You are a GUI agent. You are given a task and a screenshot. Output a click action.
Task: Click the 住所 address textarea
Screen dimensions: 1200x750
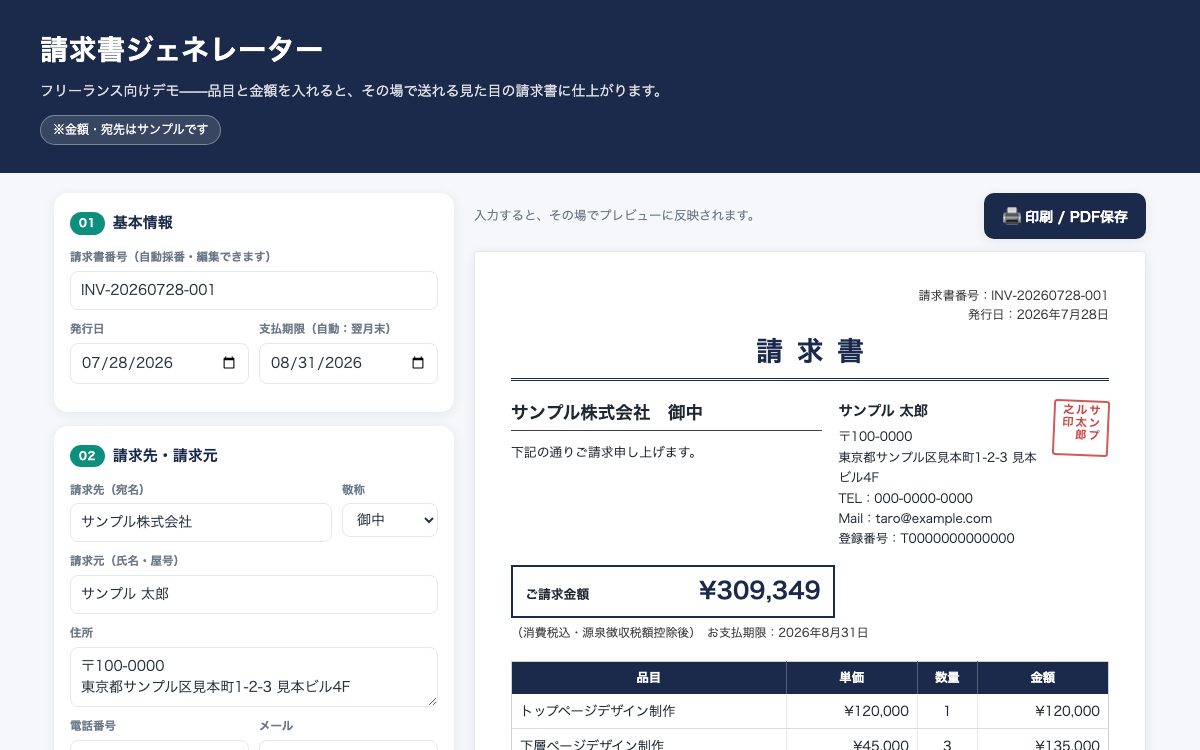pyautogui.click(x=254, y=677)
